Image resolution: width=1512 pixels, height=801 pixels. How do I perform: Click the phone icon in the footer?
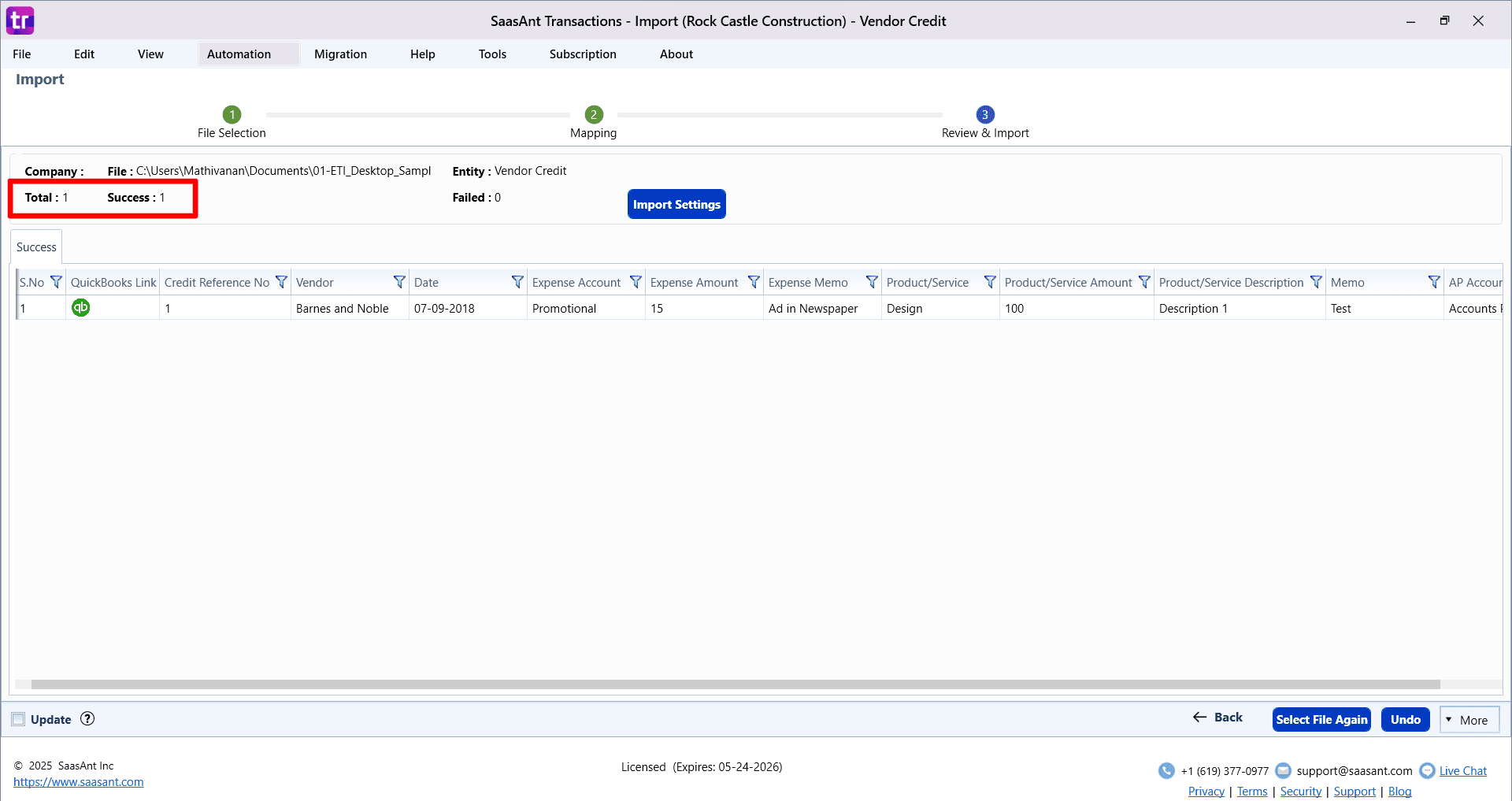pos(1166,770)
